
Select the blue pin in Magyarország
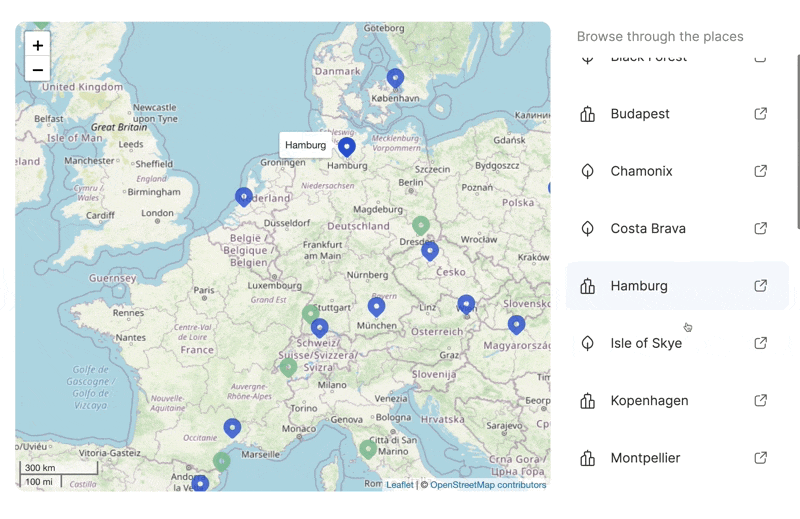[516, 325]
